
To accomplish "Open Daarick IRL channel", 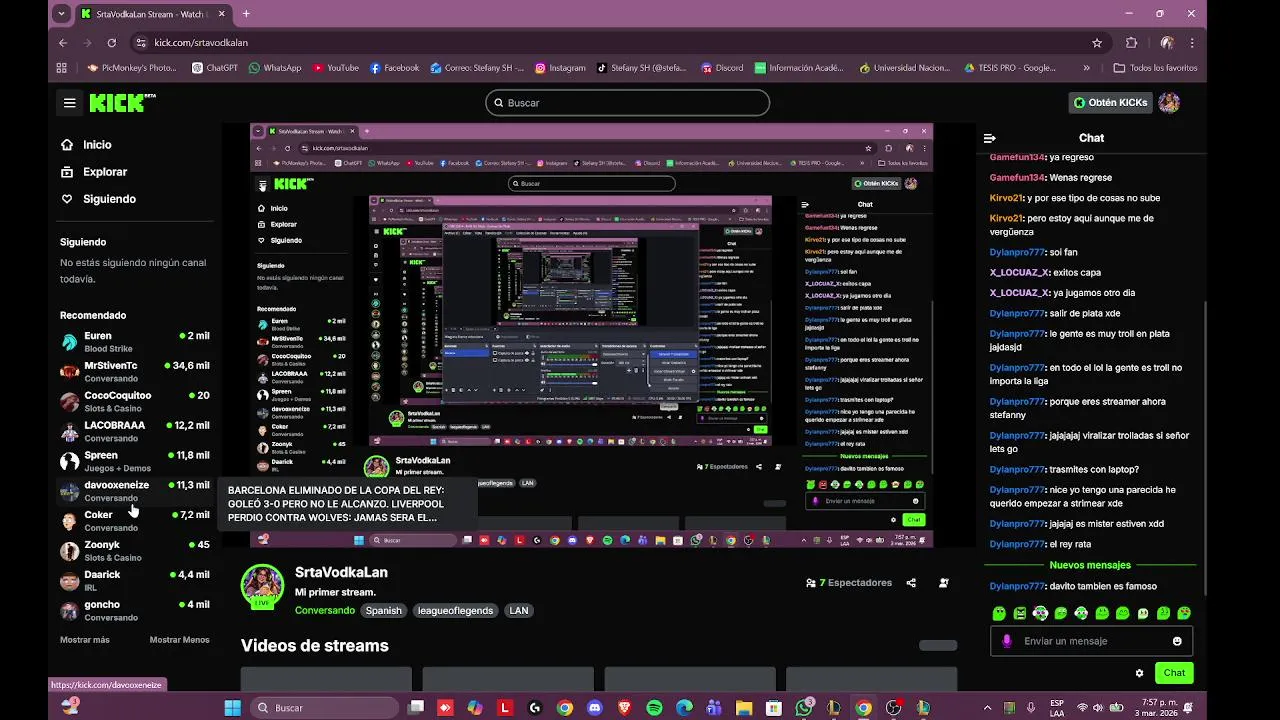I will point(135,581).
